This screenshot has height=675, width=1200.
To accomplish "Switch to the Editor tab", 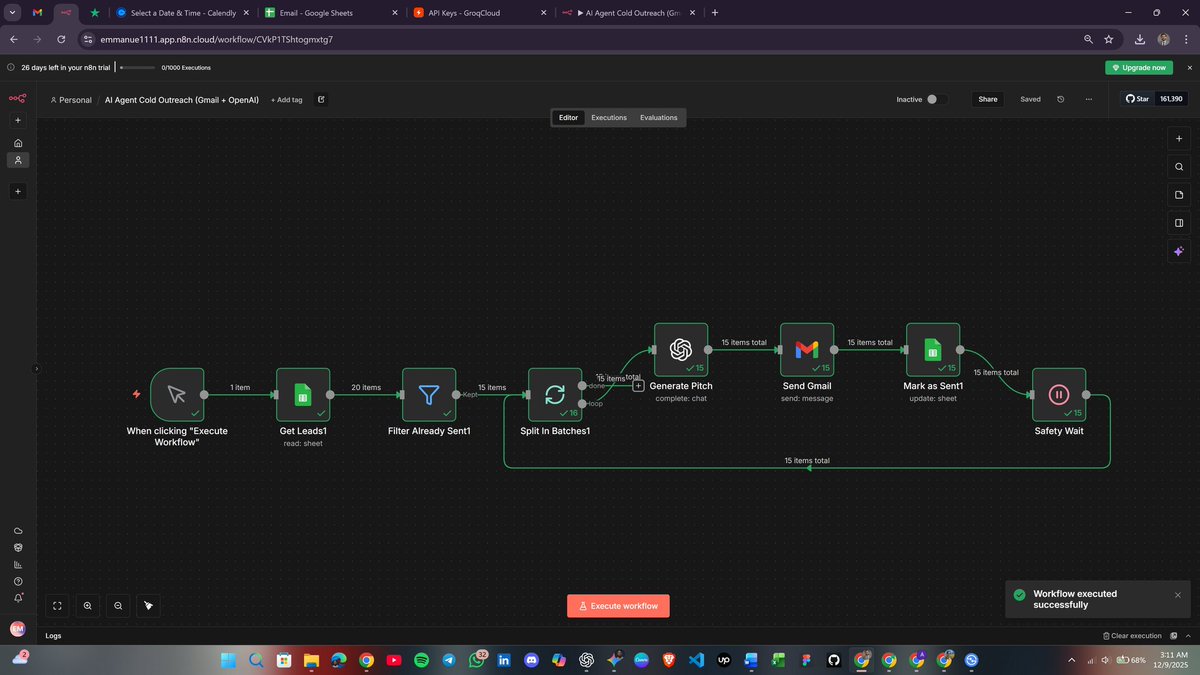I will point(568,117).
